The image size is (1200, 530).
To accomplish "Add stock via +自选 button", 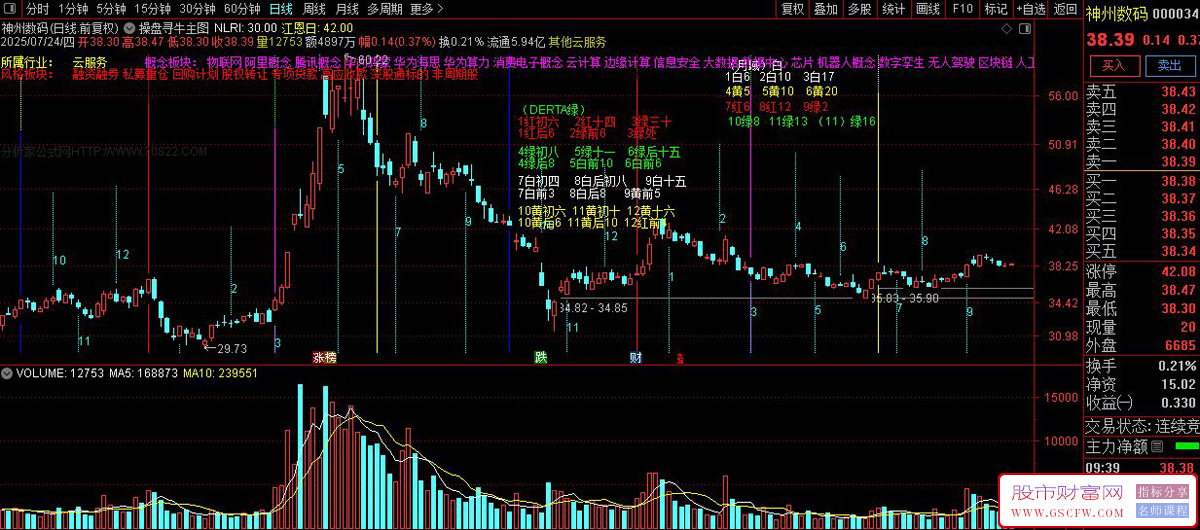I will pos(1031,9).
